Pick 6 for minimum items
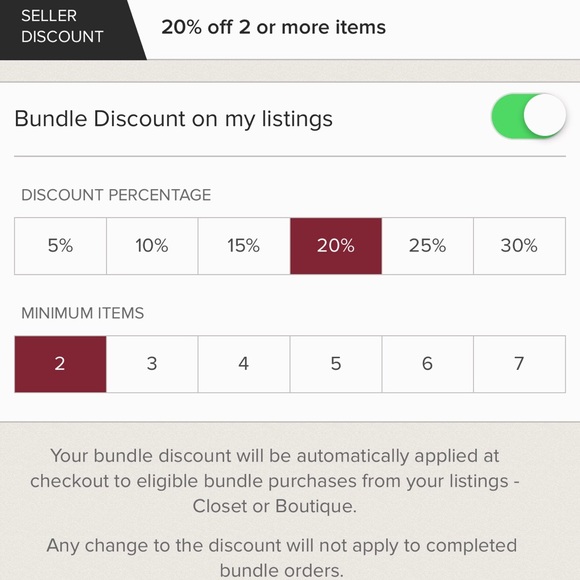Image resolution: width=580 pixels, height=580 pixels. [x=428, y=364]
